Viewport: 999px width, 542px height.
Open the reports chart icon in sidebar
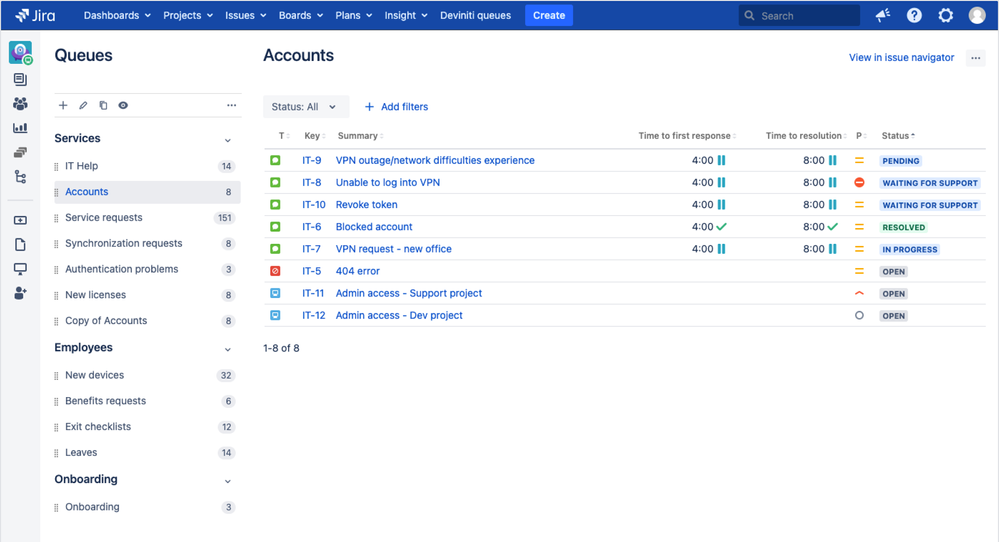[x=20, y=128]
